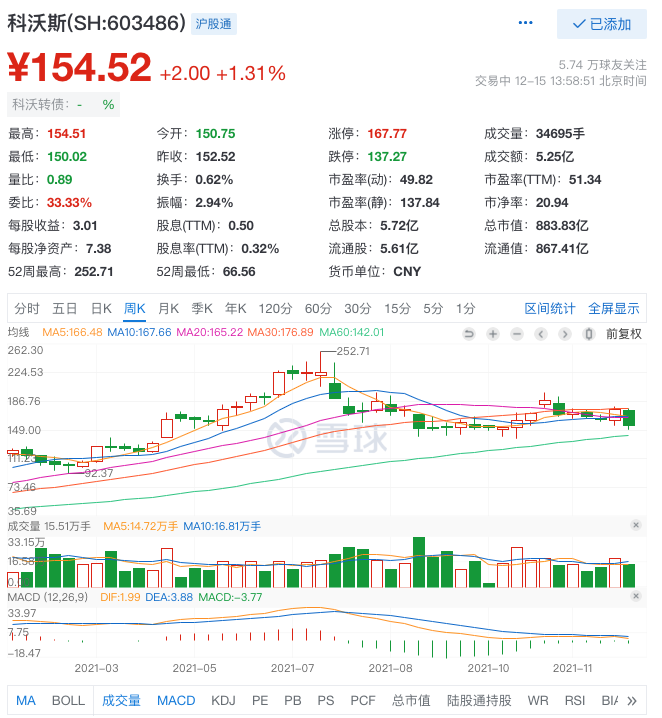Switch to 1分 interval

(x=466, y=308)
